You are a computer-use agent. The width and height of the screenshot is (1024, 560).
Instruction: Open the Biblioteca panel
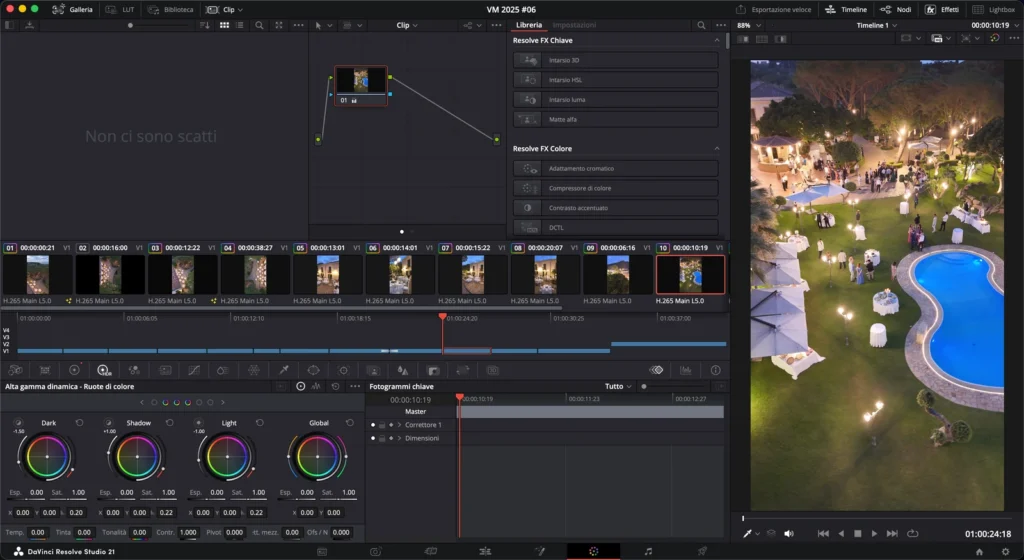coord(171,9)
